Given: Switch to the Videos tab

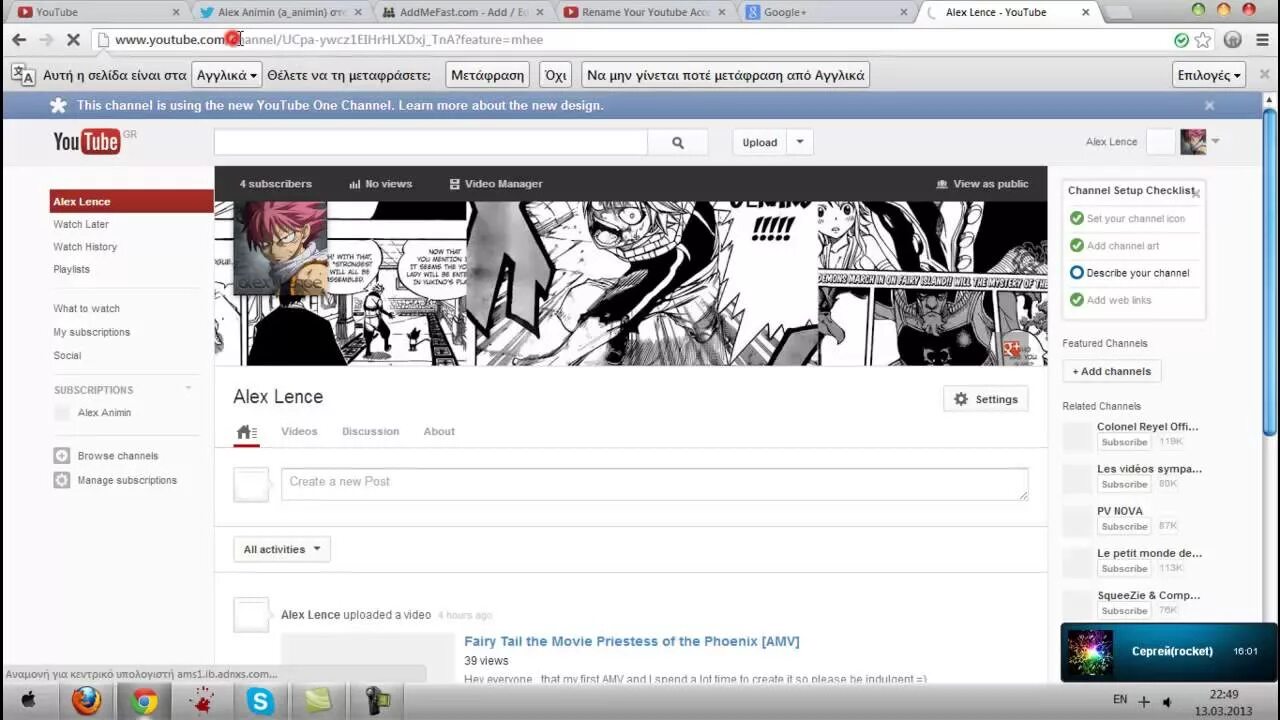Looking at the screenshot, I should (299, 431).
